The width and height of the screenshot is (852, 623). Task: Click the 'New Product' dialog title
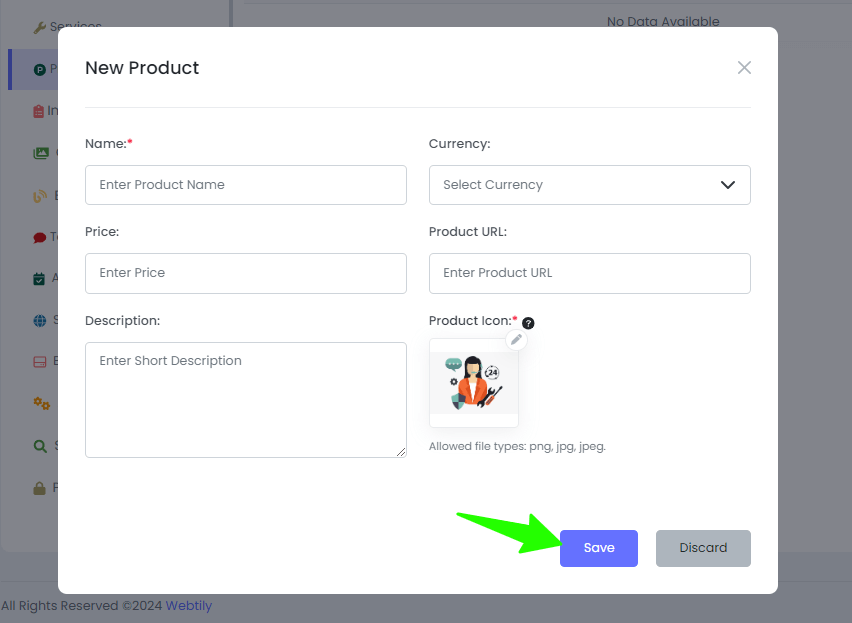click(142, 68)
